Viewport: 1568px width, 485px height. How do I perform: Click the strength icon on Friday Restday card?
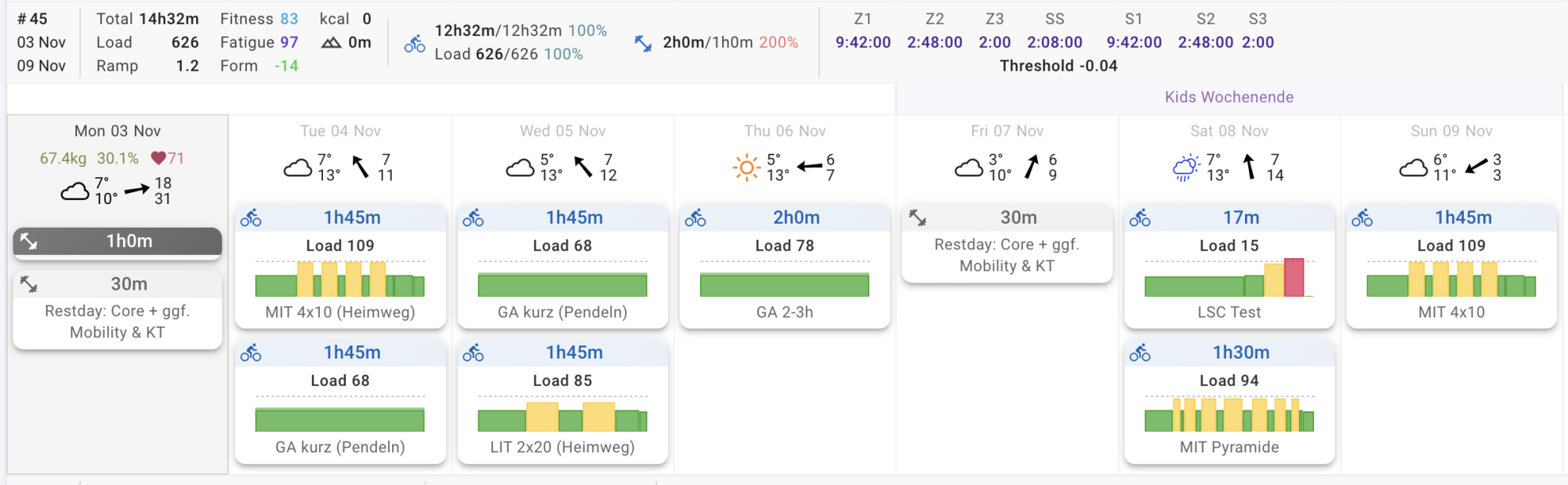918,217
